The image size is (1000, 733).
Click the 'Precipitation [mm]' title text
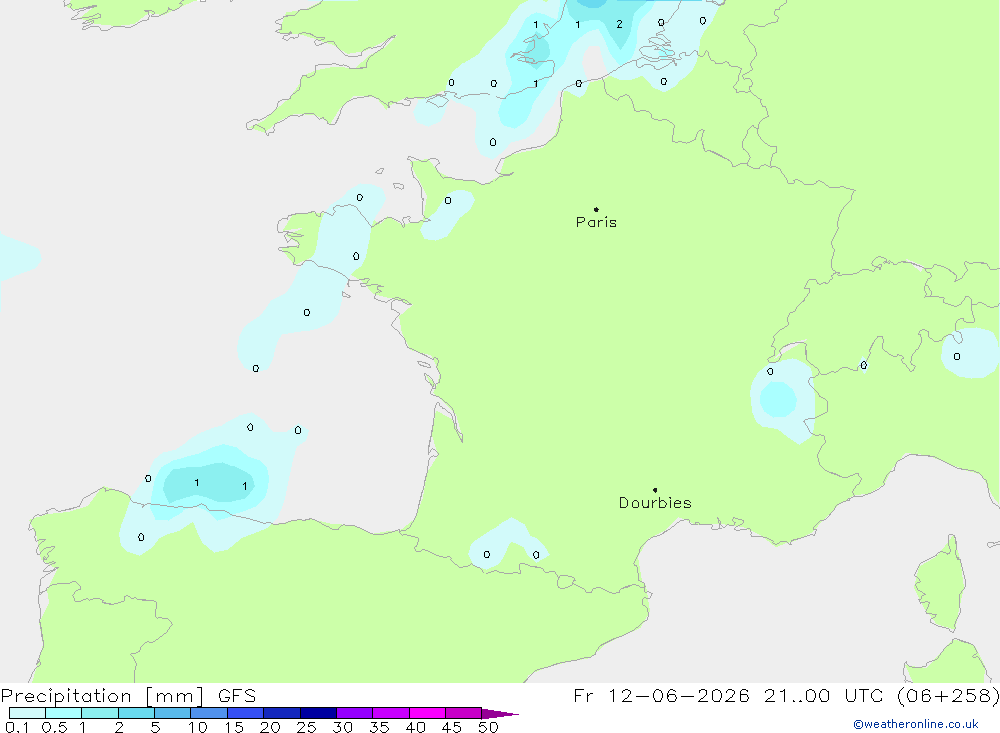pyautogui.click(x=102, y=696)
